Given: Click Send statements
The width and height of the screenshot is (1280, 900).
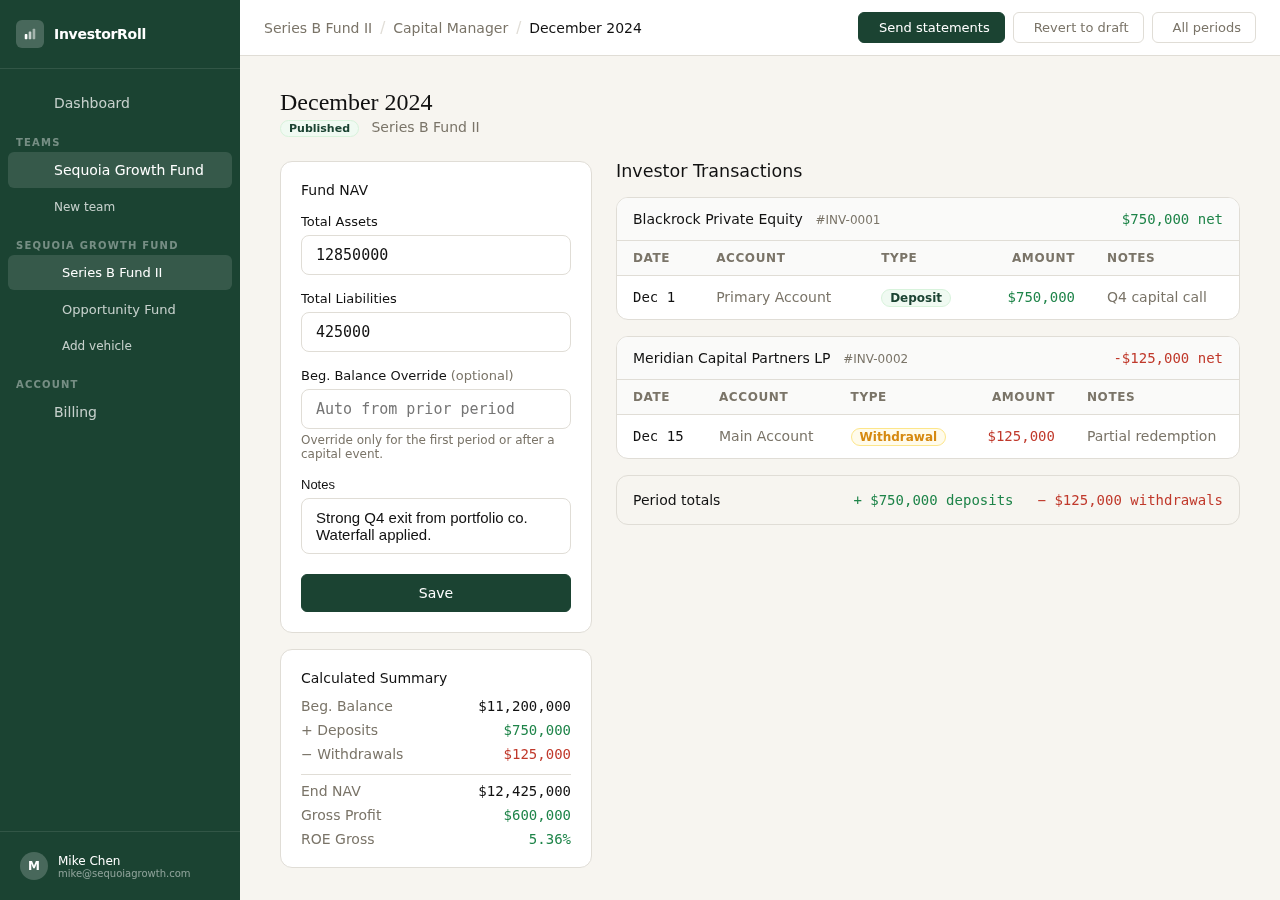Looking at the screenshot, I should (931, 27).
